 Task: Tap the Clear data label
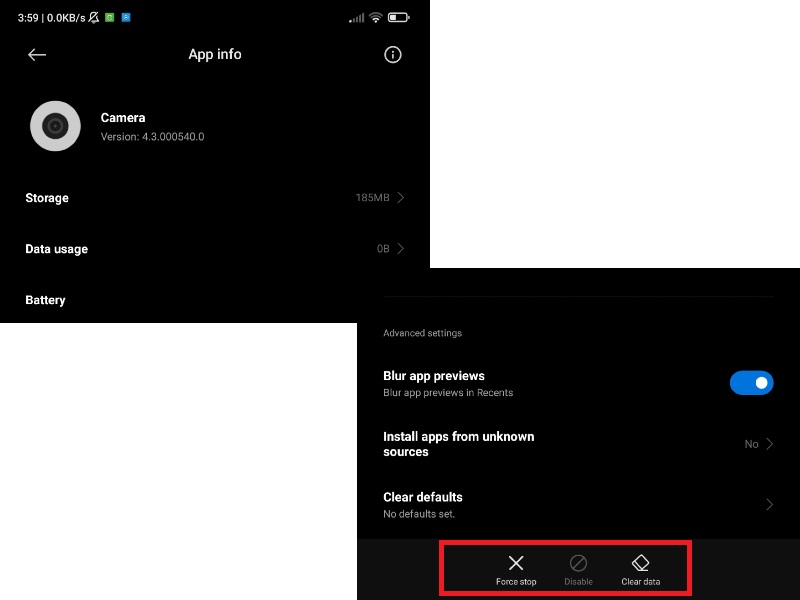(x=640, y=582)
